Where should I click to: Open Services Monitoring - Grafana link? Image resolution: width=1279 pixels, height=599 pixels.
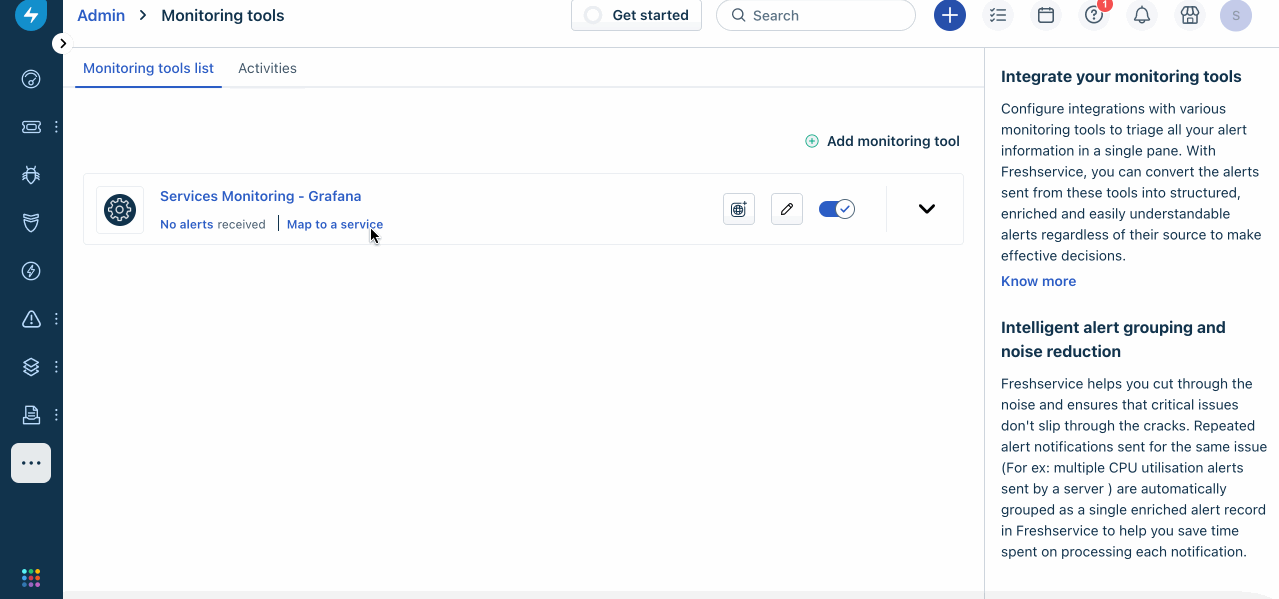tap(260, 196)
